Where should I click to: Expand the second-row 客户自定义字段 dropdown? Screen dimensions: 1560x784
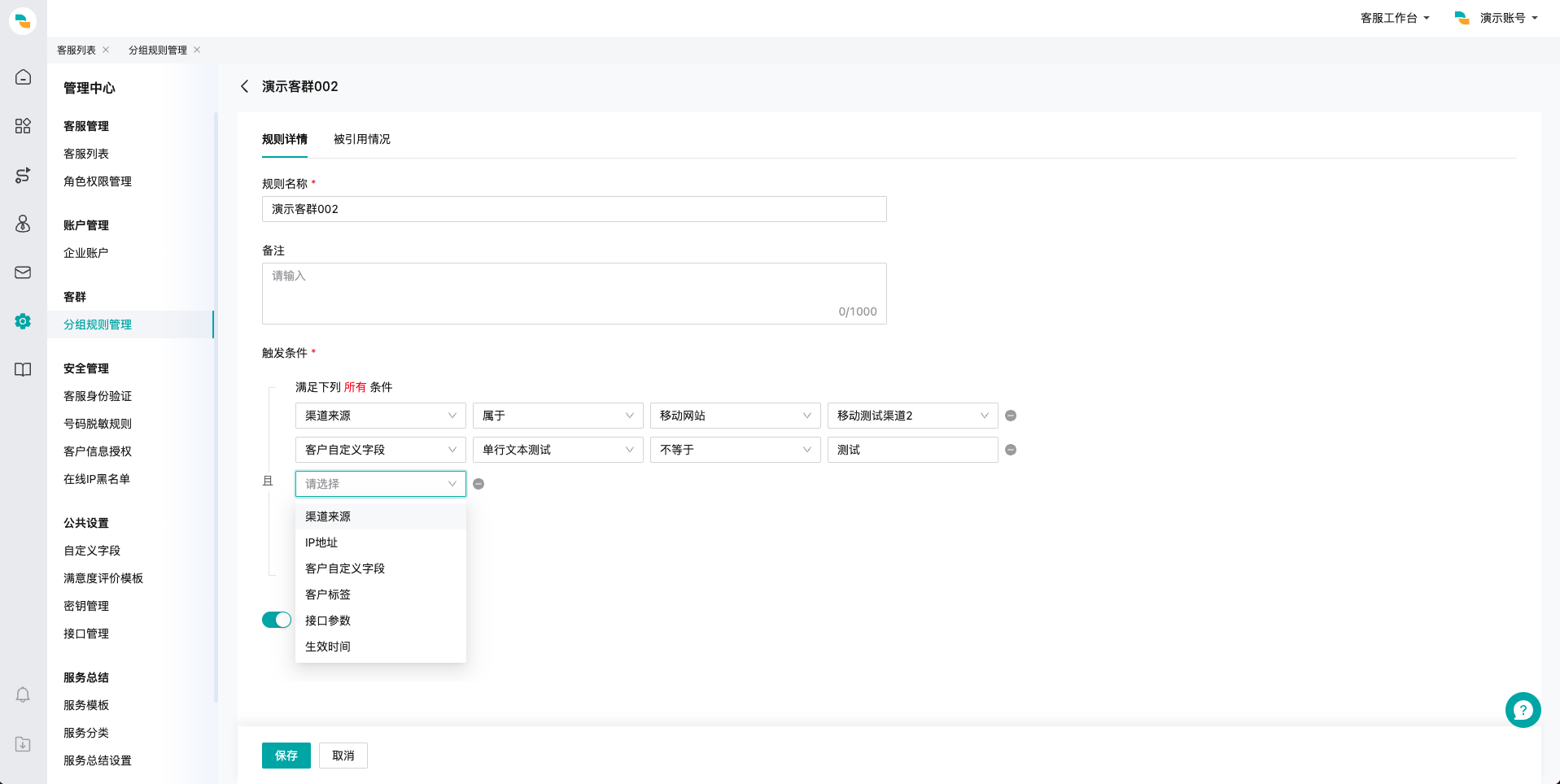coord(380,450)
